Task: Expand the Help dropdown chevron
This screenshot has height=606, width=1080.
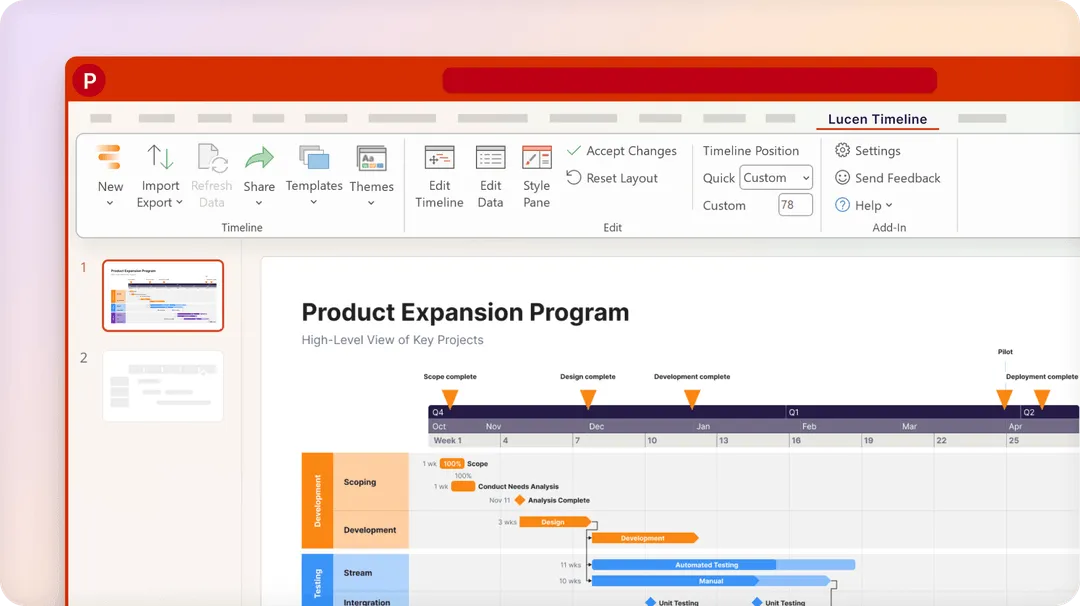Action: (889, 205)
